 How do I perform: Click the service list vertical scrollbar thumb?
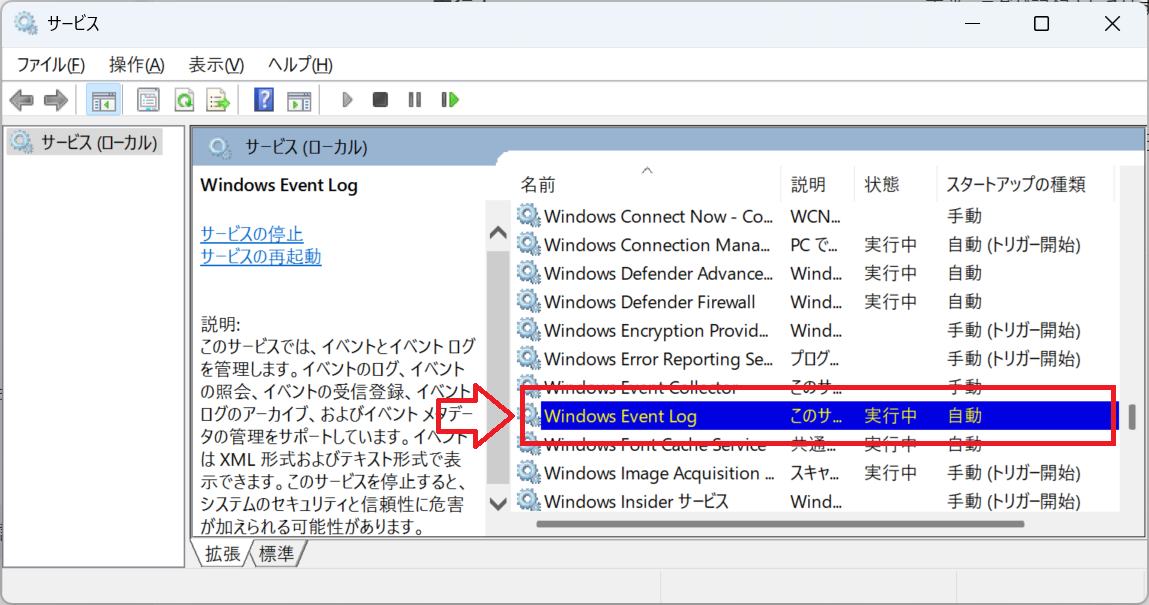pyautogui.click(x=1132, y=417)
